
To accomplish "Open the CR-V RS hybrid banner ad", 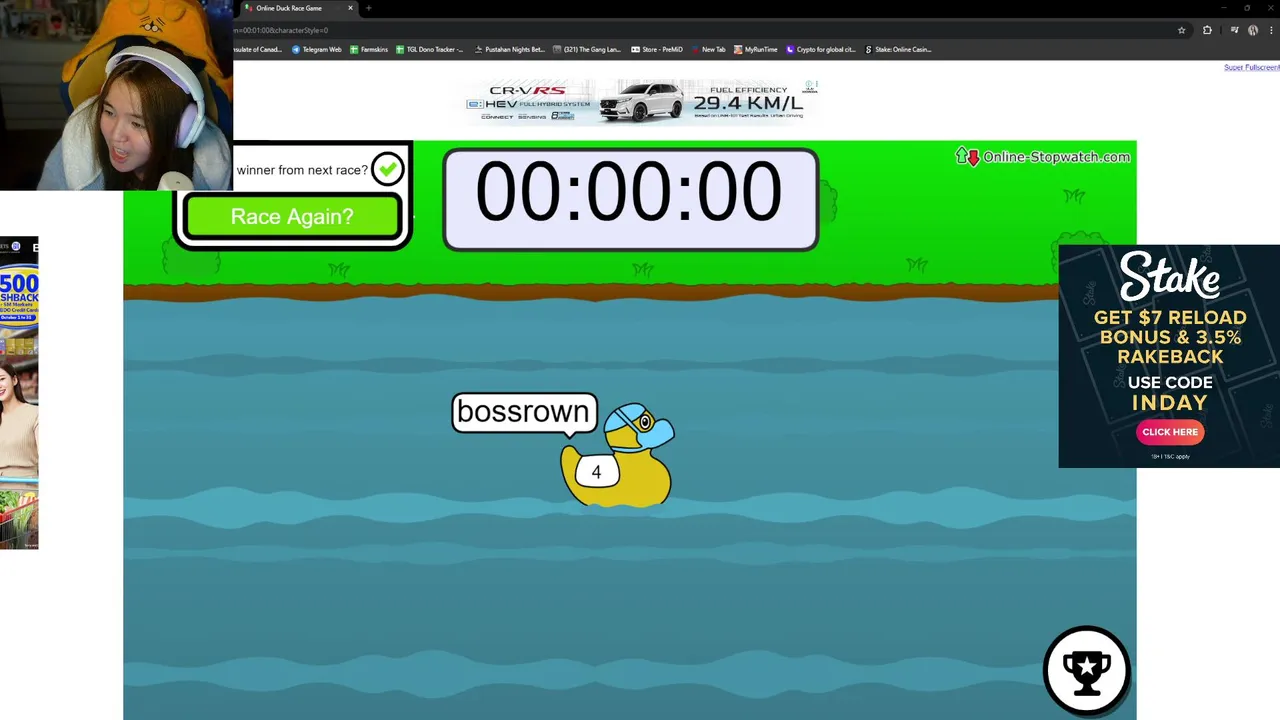I will (x=641, y=101).
